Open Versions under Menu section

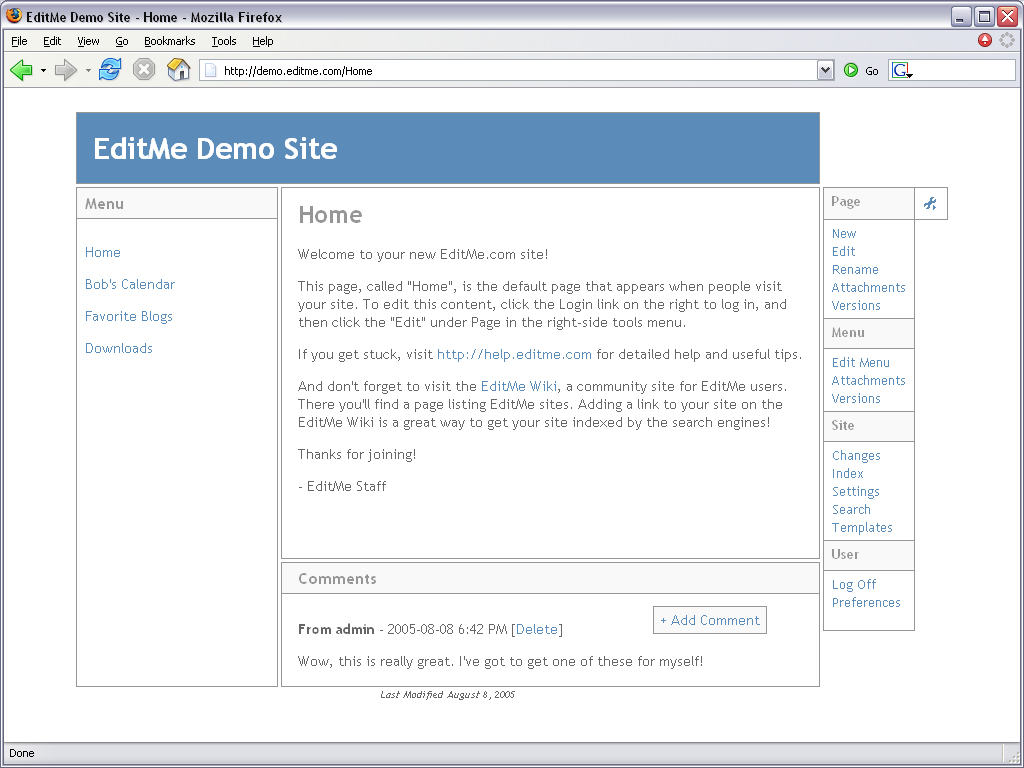(x=856, y=398)
